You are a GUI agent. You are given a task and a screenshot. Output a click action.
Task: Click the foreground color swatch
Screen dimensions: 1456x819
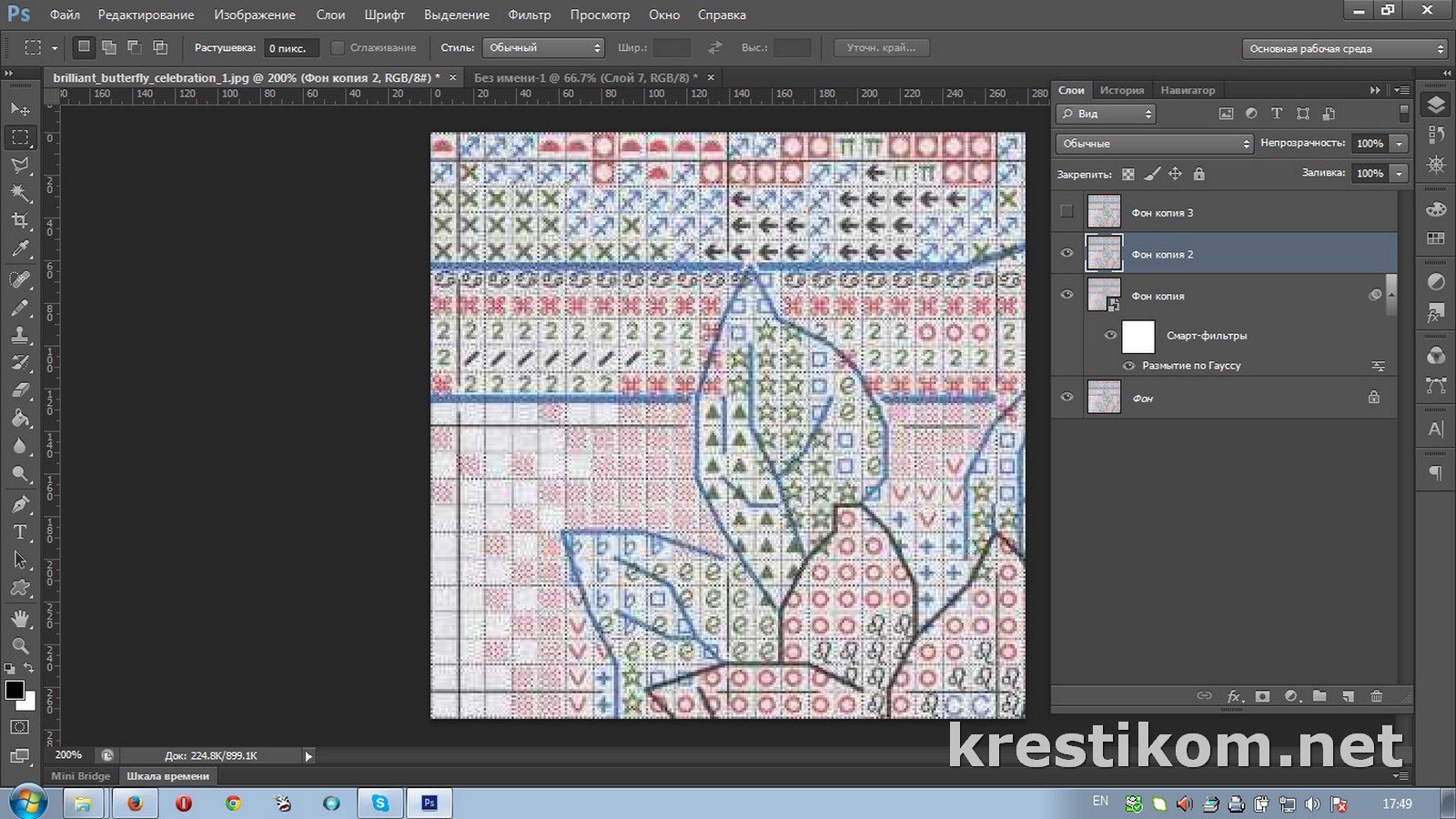point(15,690)
